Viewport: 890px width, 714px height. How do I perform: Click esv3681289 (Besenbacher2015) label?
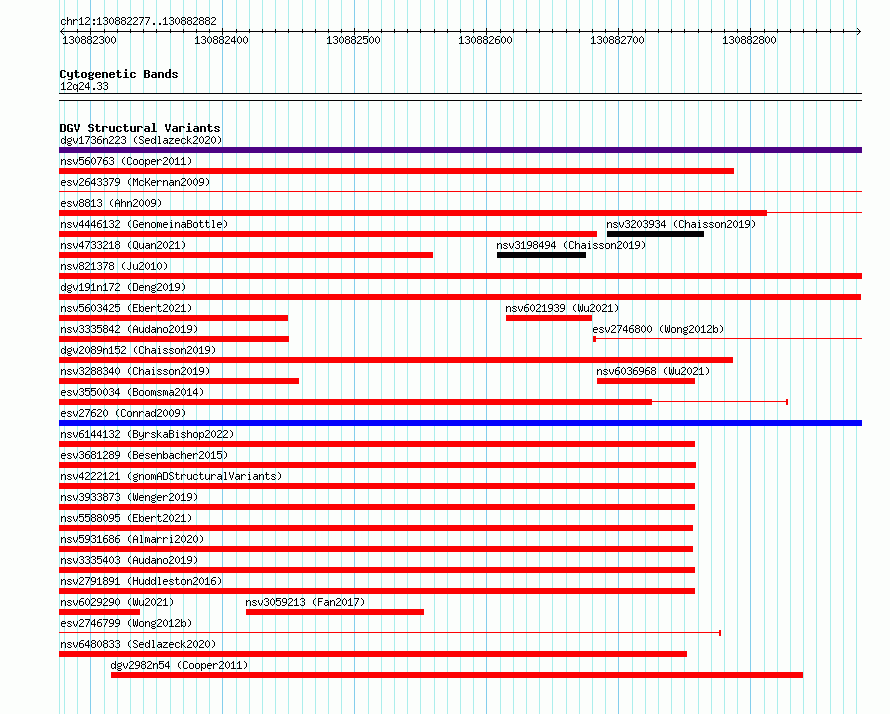coord(144,455)
